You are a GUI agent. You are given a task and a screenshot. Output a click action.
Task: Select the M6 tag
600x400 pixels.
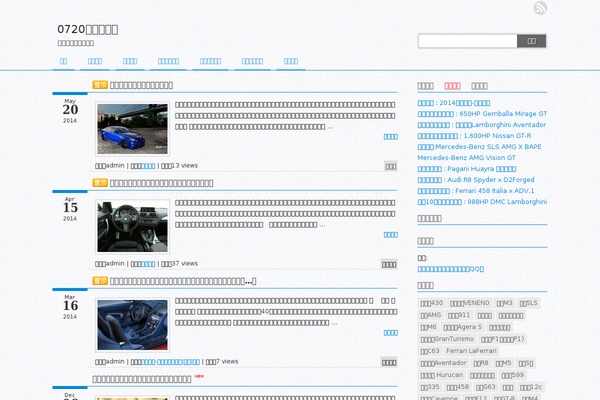click(x=429, y=327)
